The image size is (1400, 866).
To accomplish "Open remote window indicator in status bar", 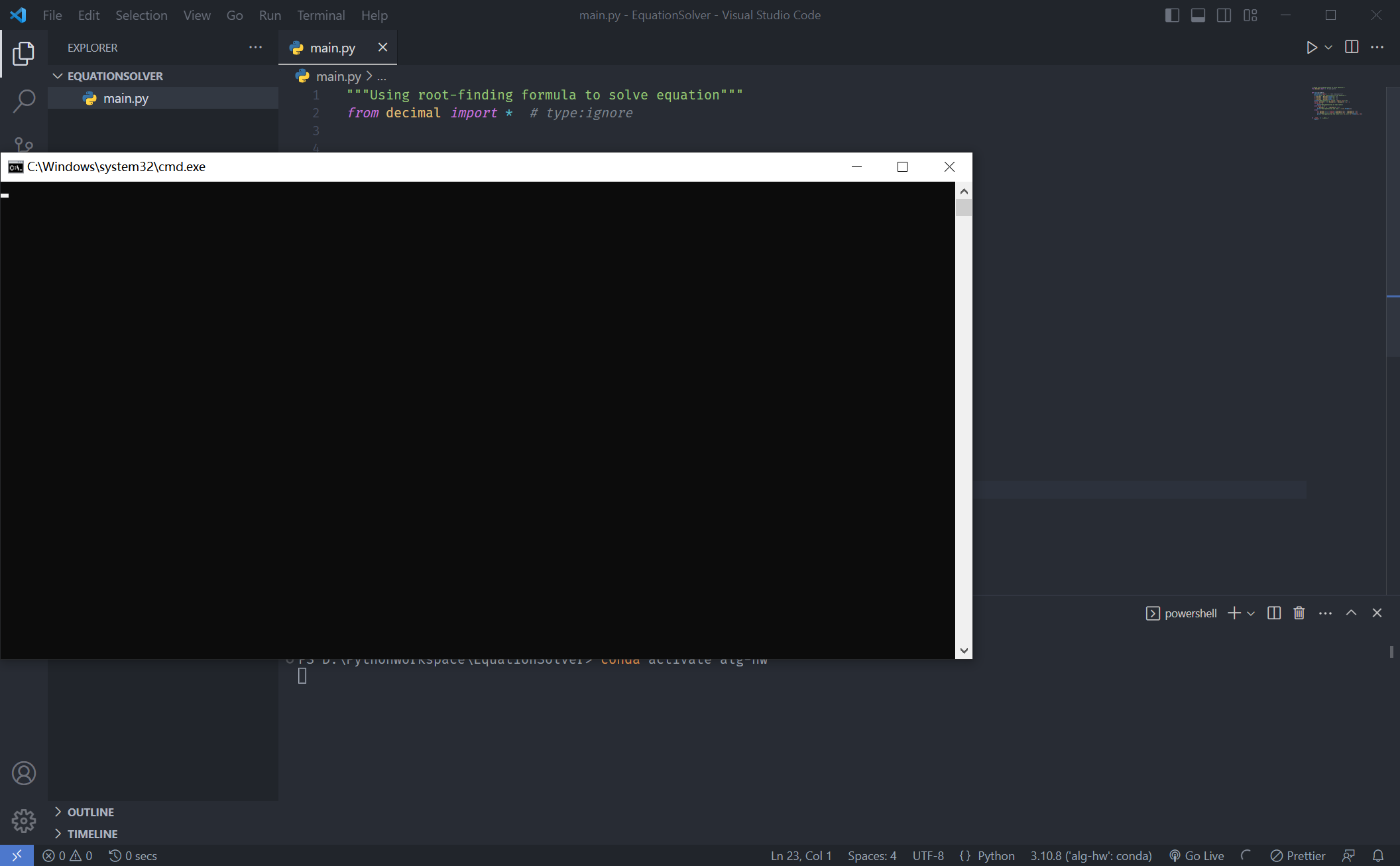I will [x=17, y=855].
